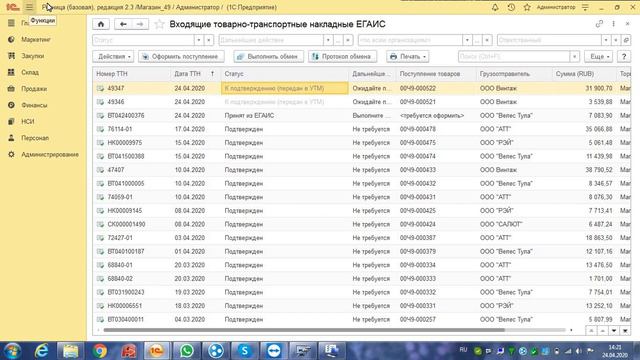The height and width of the screenshot is (360, 640).
Task: Open the Windows Start button
Action: pyautogui.click(x=12, y=351)
